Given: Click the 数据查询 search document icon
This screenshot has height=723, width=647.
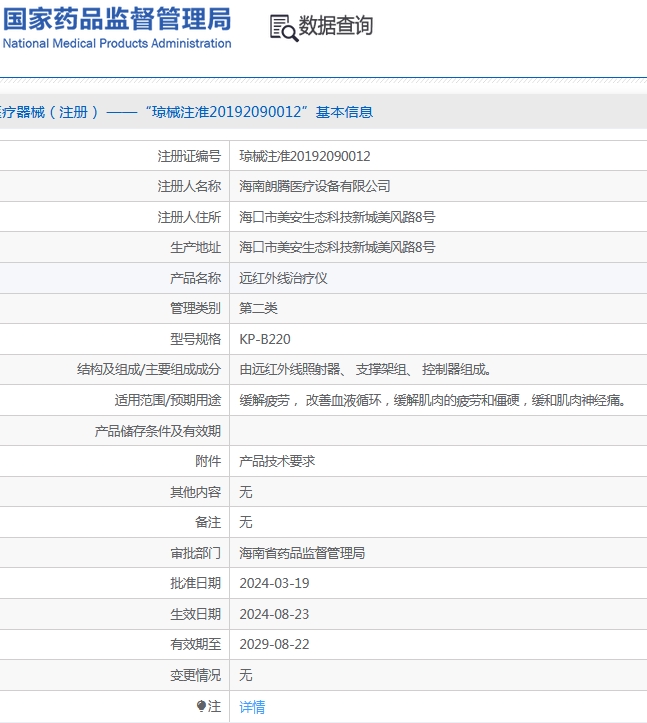Looking at the screenshot, I should click(x=284, y=28).
